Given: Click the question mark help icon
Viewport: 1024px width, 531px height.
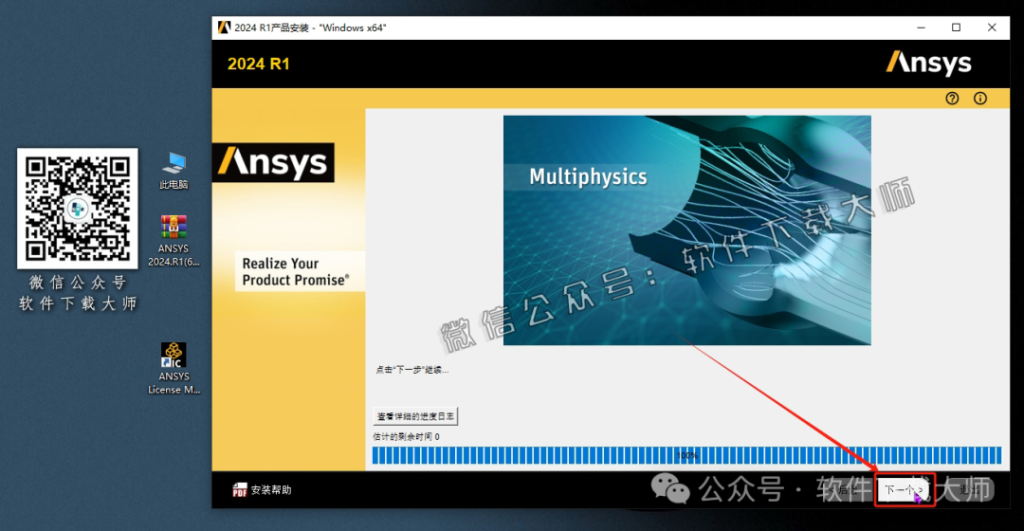Looking at the screenshot, I should tap(952, 99).
